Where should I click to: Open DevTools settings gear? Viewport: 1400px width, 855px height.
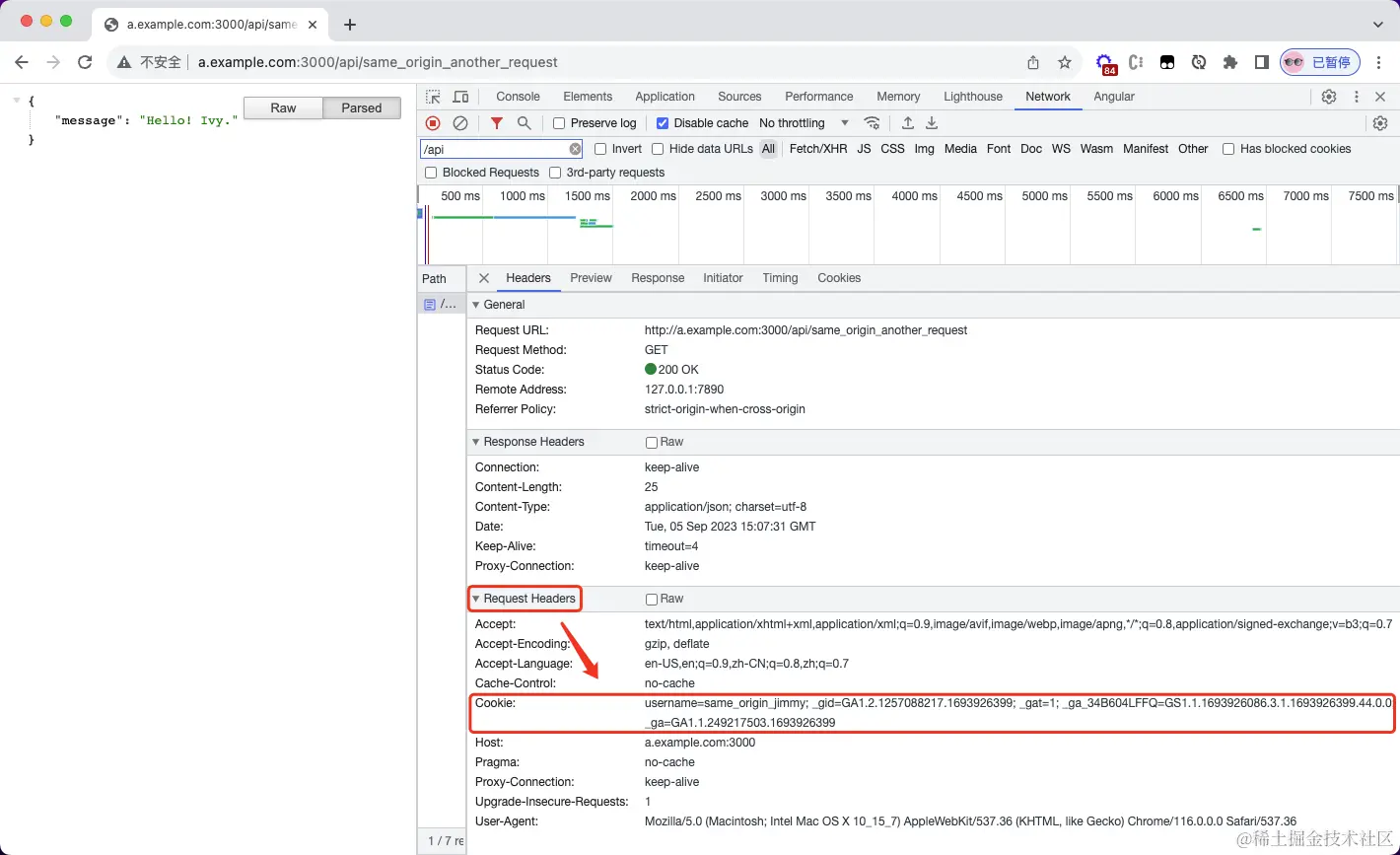tap(1329, 97)
